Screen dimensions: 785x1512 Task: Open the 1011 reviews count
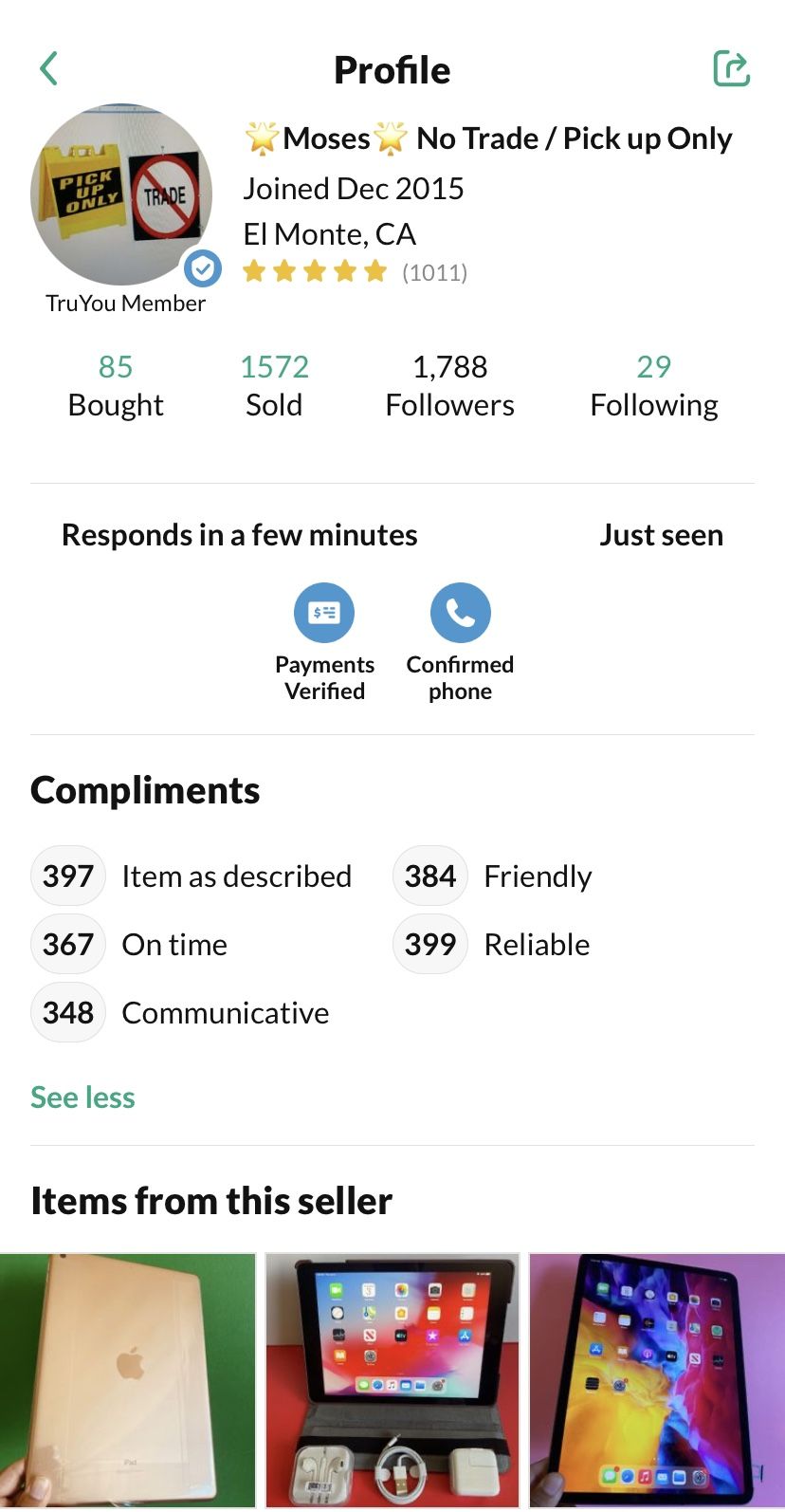[434, 273]
